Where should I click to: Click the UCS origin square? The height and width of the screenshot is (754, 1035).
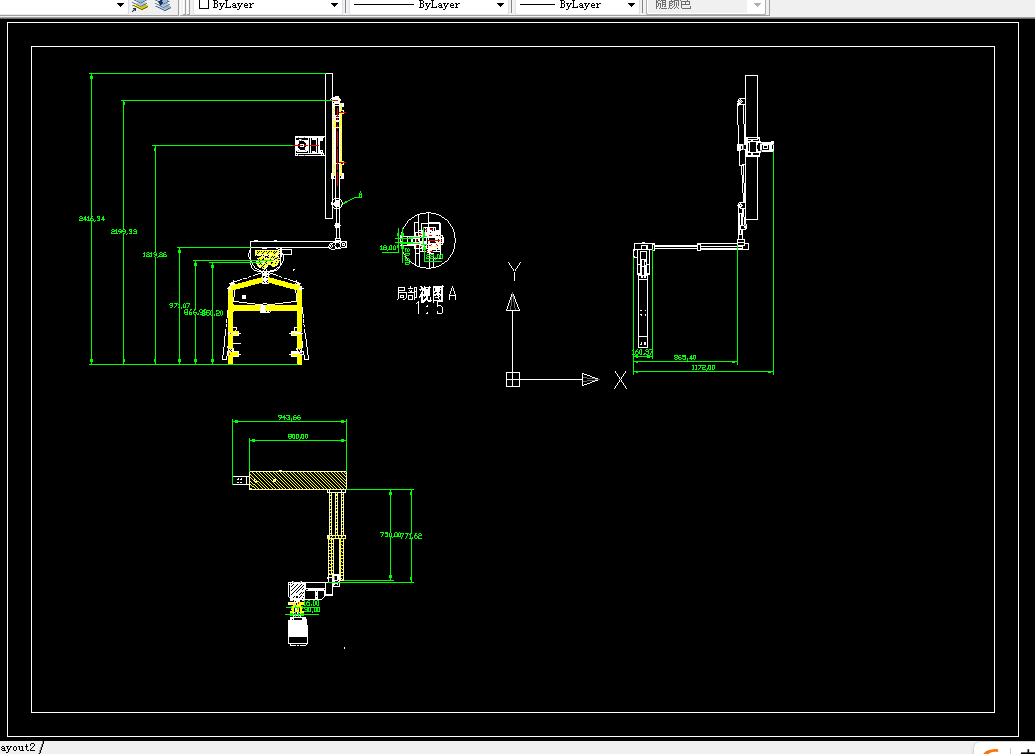513,380
